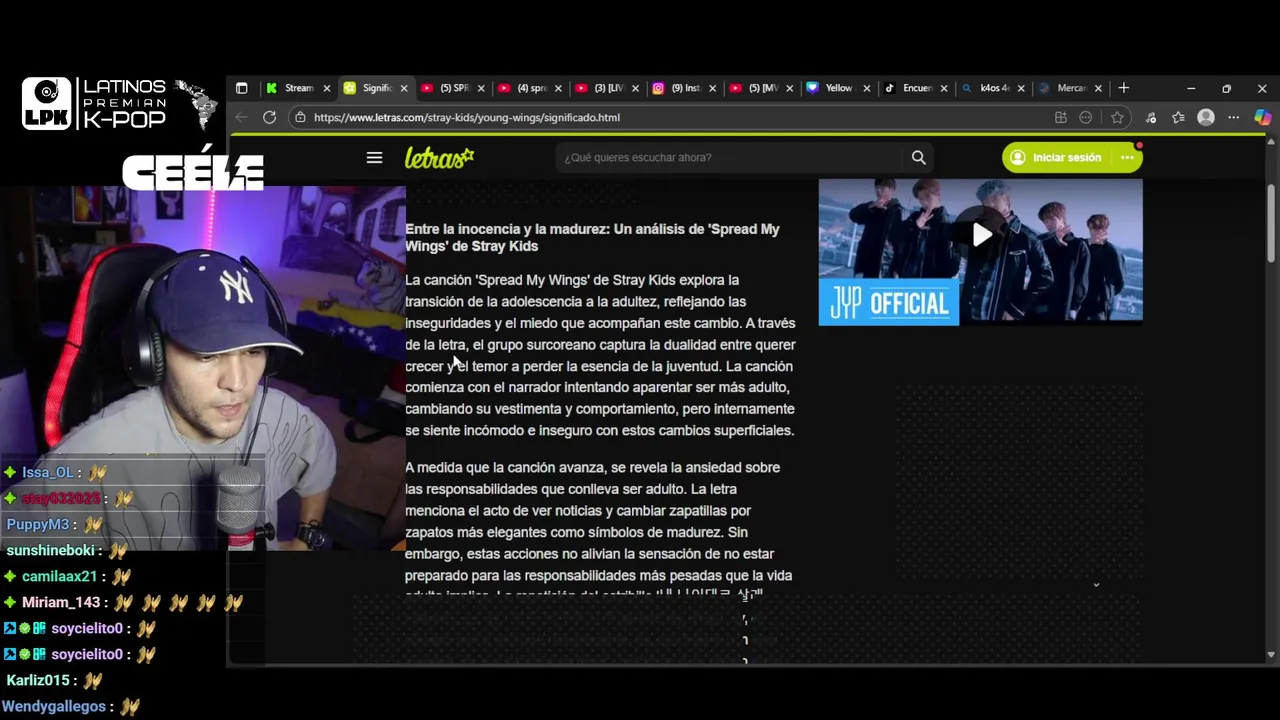Open a new browser tab
The height and width of the screenshot is (720, 1280).
click(x=1124, y=88)
